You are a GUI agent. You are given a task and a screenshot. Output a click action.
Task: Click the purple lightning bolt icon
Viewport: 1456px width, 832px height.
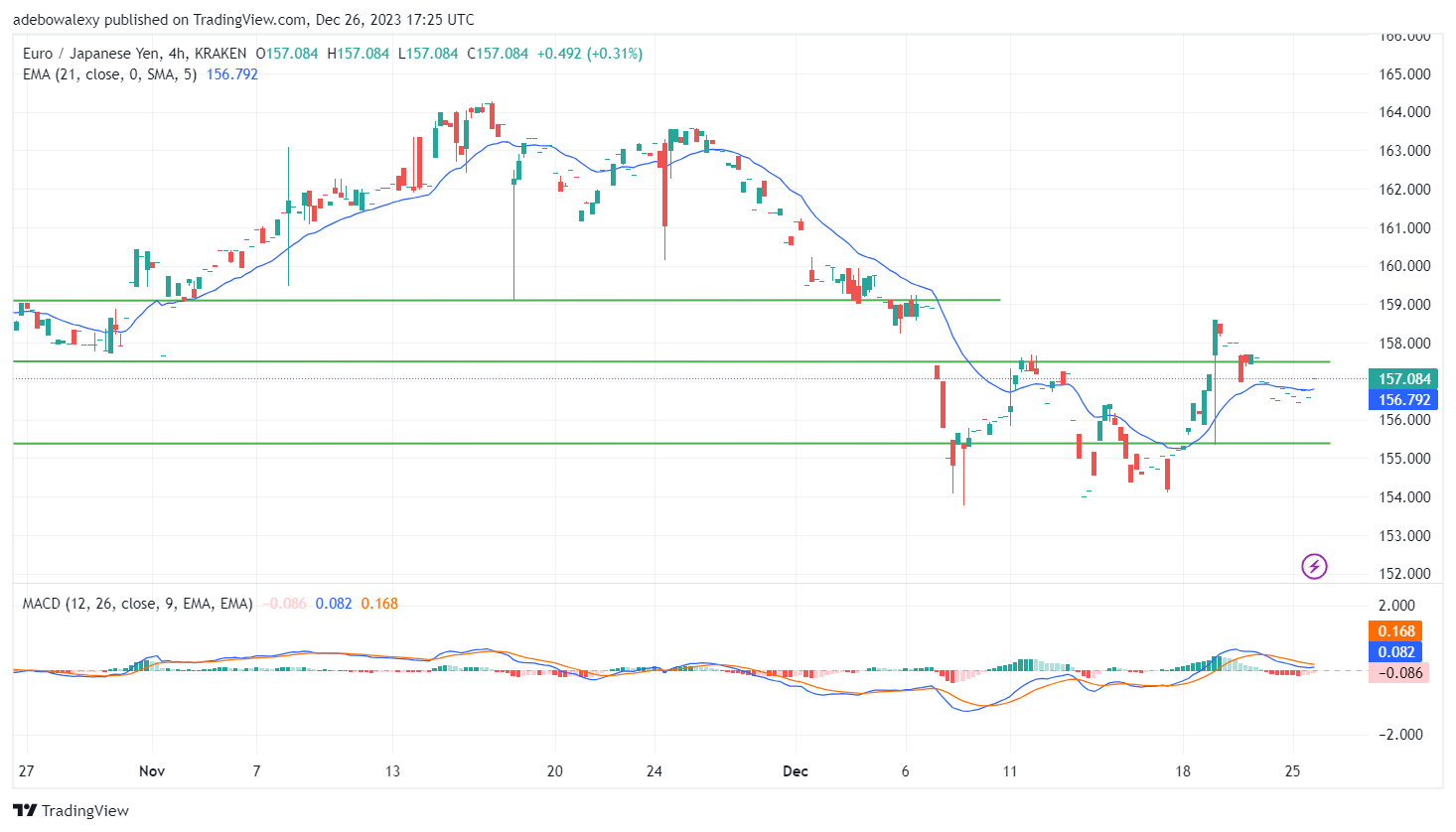(x=1314, y=567)
